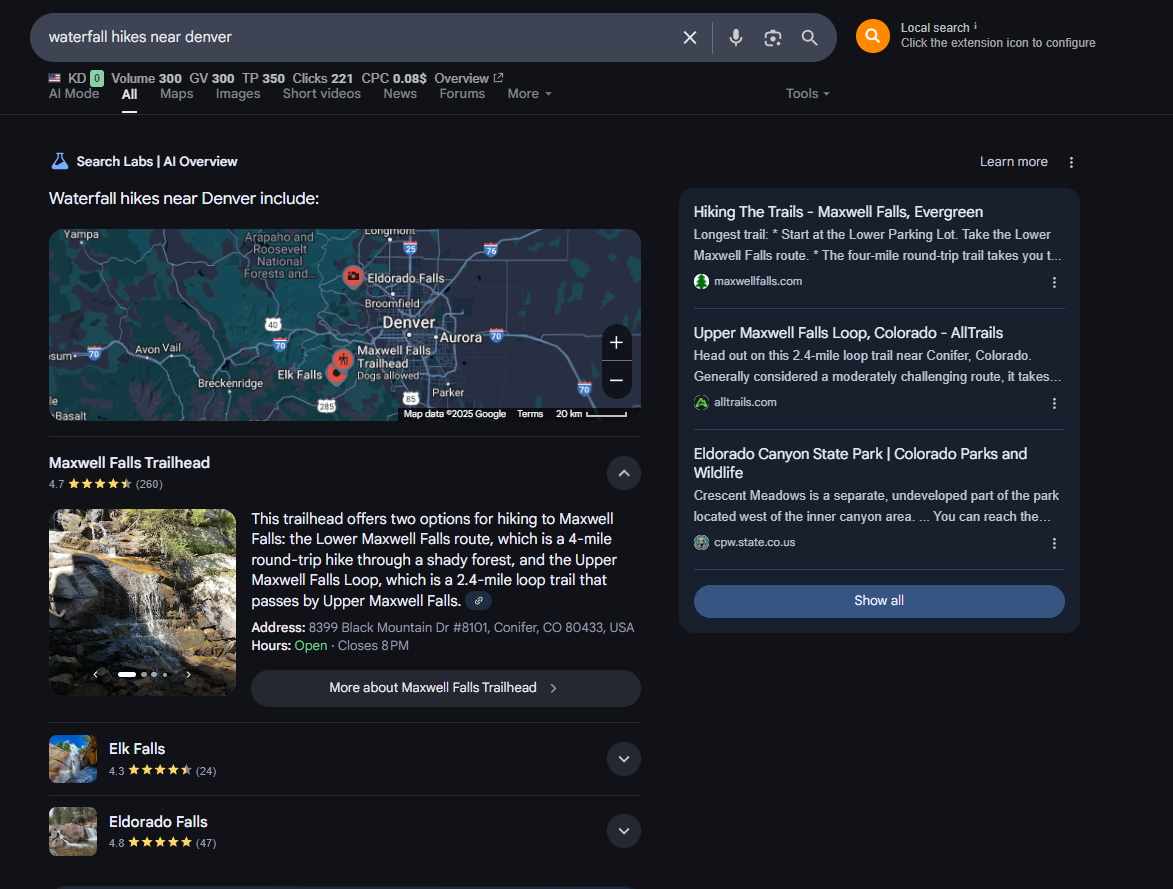Submit search with magnifier icon
Image resolution: width=1173 pixels, height=889 pixels.
[809, 37]
